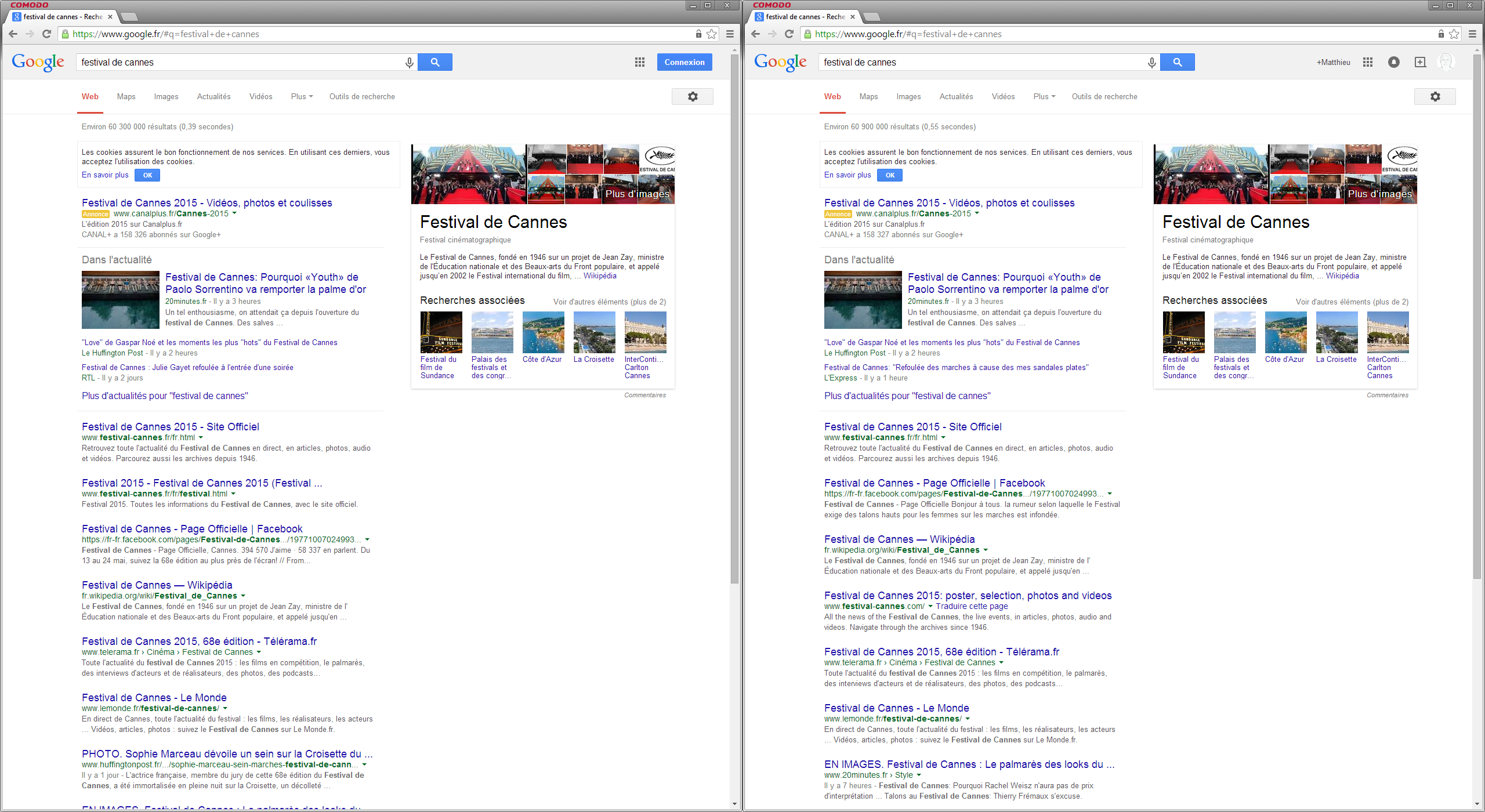Viewport: 1485px width, 812px height.
Task: Click blue search magnifier button in right window
Action: [1178, 62]
